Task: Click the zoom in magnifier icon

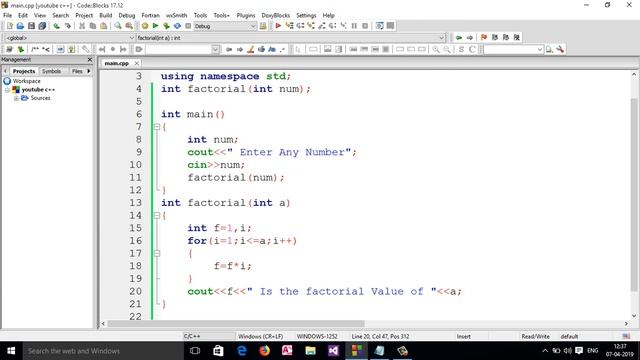Action: pyautogui.click(x=436, y=49)
